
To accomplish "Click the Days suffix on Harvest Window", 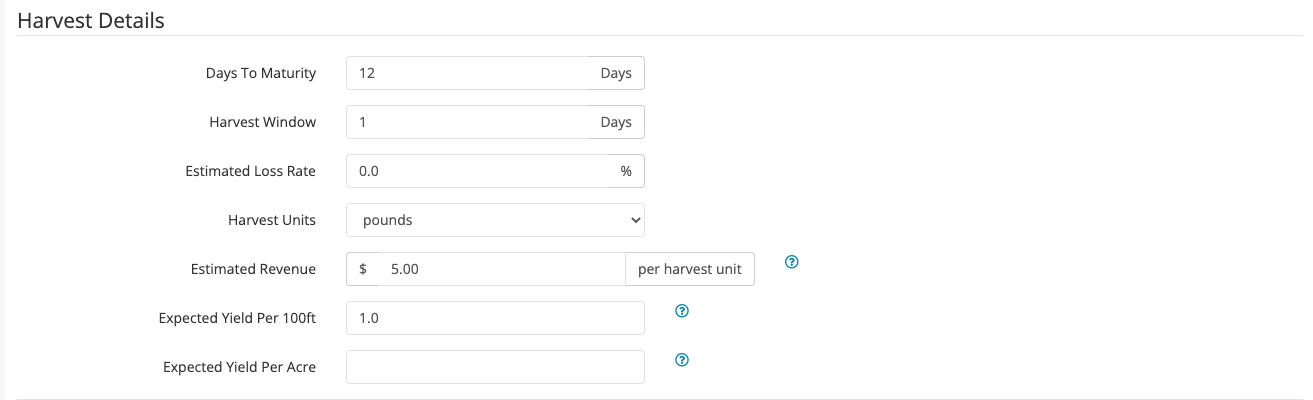I will pos(616,122).
